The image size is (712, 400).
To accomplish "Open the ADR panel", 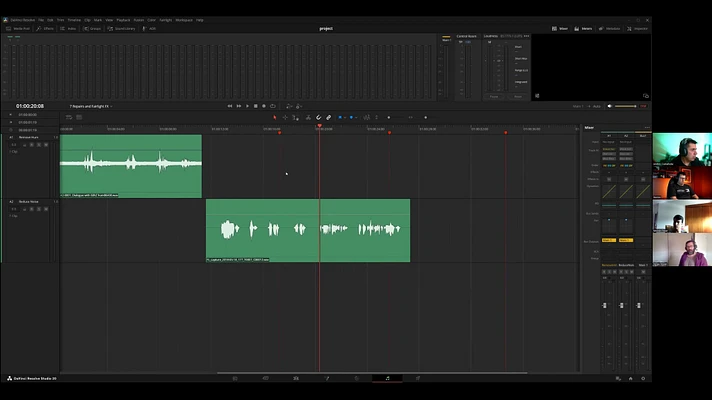I will coord(149,29).
